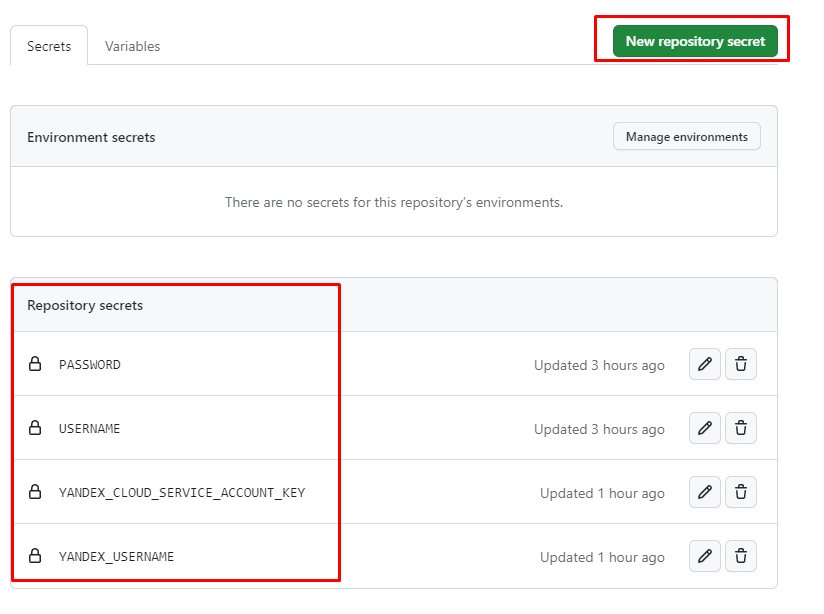The image size is (824, 614).
Task: Click Updated 1 hour ago in YANDEX_USERNAME row
Action: 602,558
